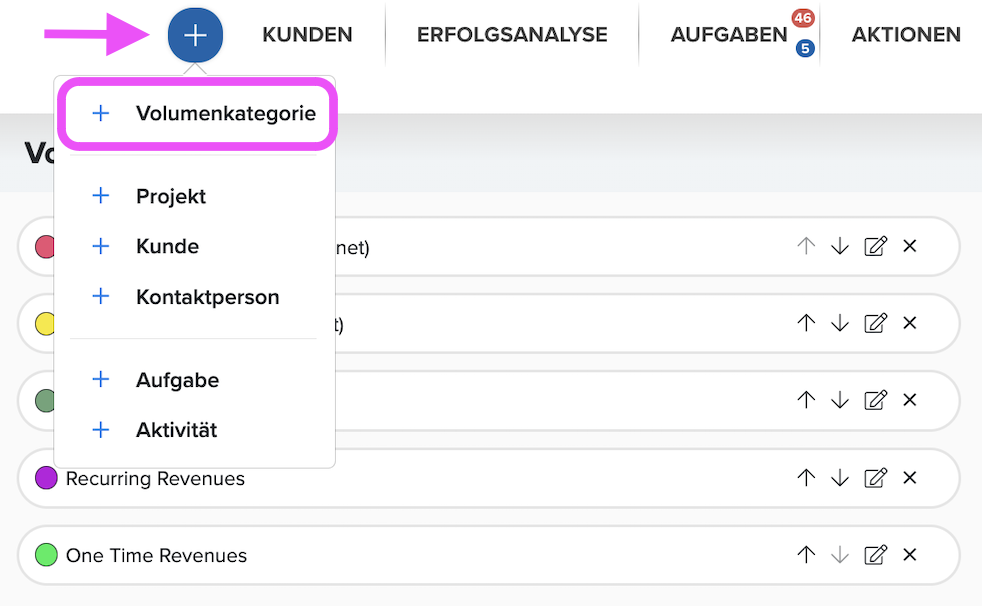Viewport: 982px width, 606px height.
Task: Open the KUNDEN tab
Action: 307,34
